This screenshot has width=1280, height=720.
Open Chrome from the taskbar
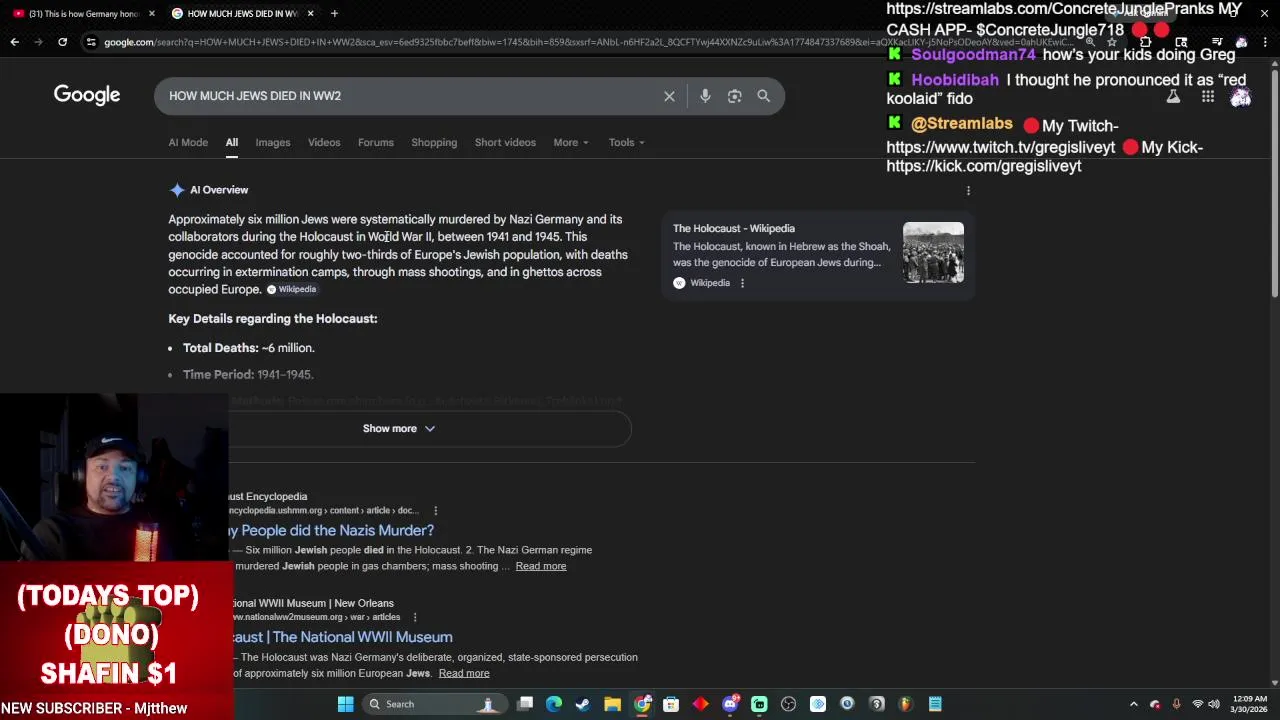642,704
